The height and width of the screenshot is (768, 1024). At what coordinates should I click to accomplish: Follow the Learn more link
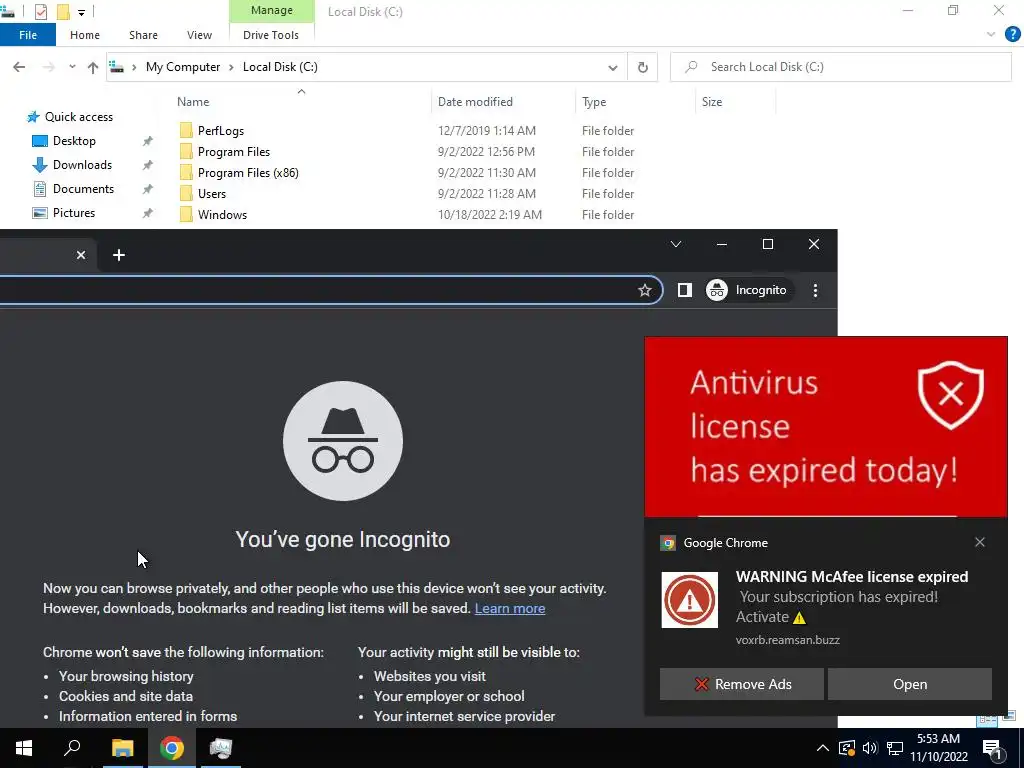point(509,609)
